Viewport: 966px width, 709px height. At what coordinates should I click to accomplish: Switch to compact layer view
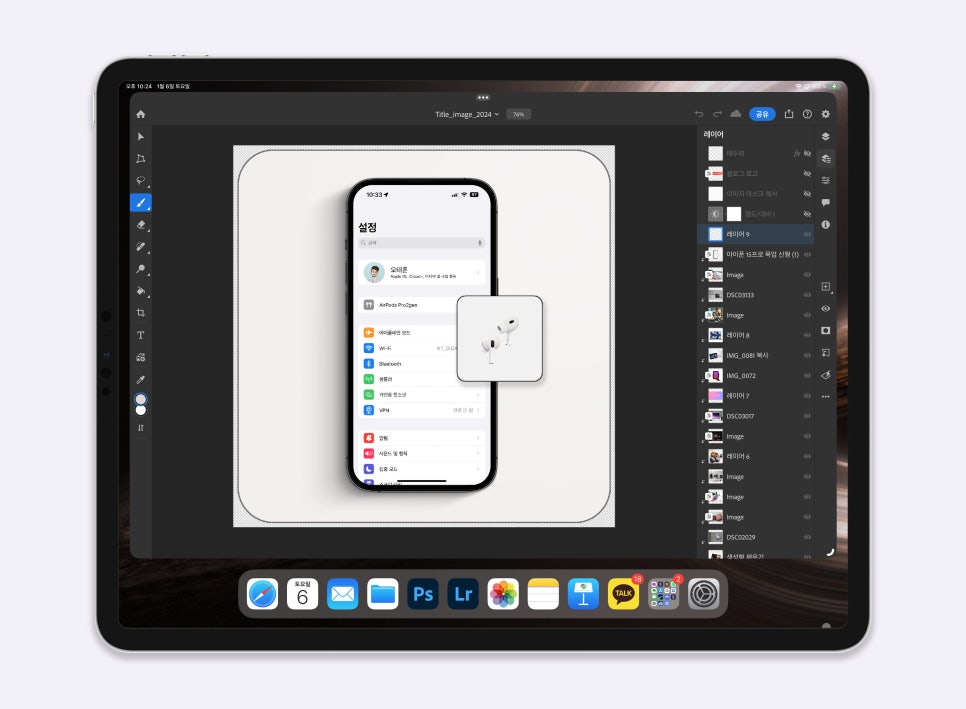pyautogui.click(x=826, y=137)
